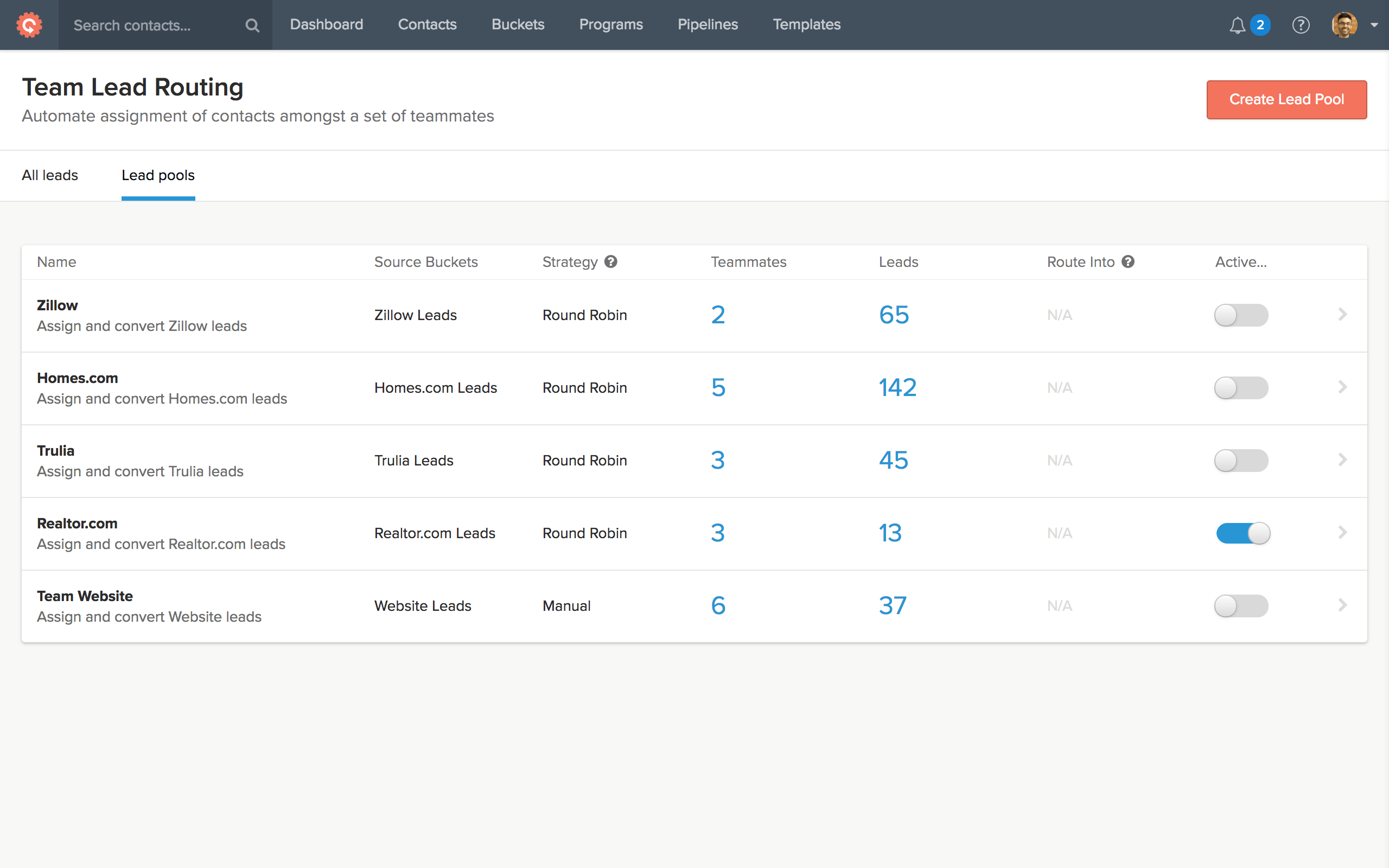Turn on the Team Website pool toggle
1389x868 pixels.
pos(1241,605)
